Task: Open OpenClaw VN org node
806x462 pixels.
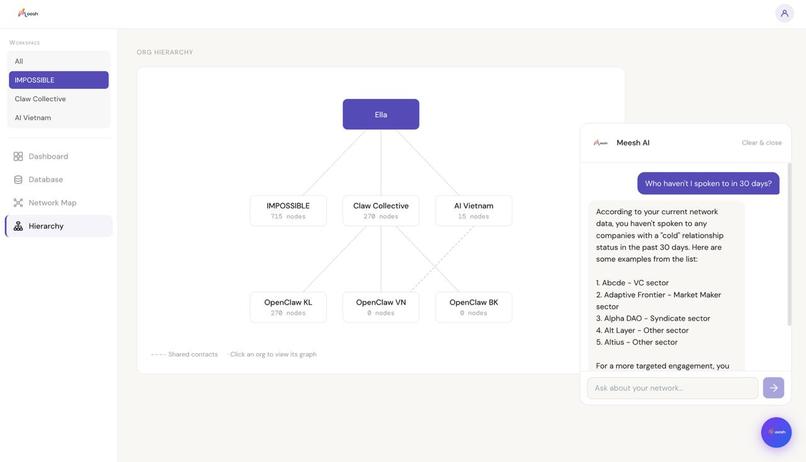Action: click(381, 307)
